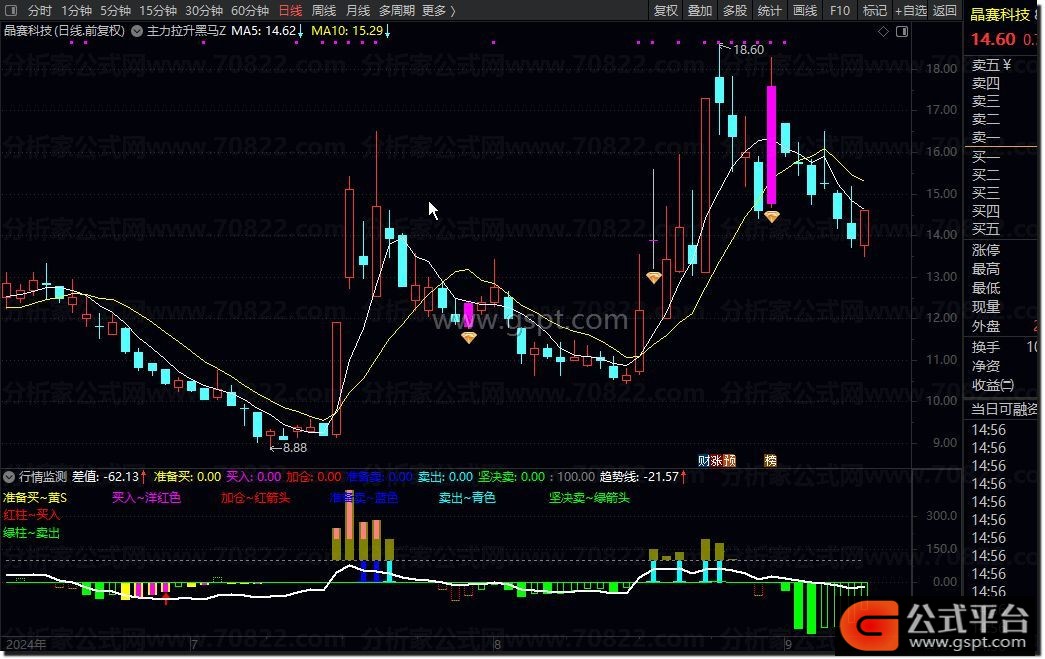This screenshot has width=1045, height=659.
Task: Click the 趋势线: -21.57 value
Action: tap(643, 477)
